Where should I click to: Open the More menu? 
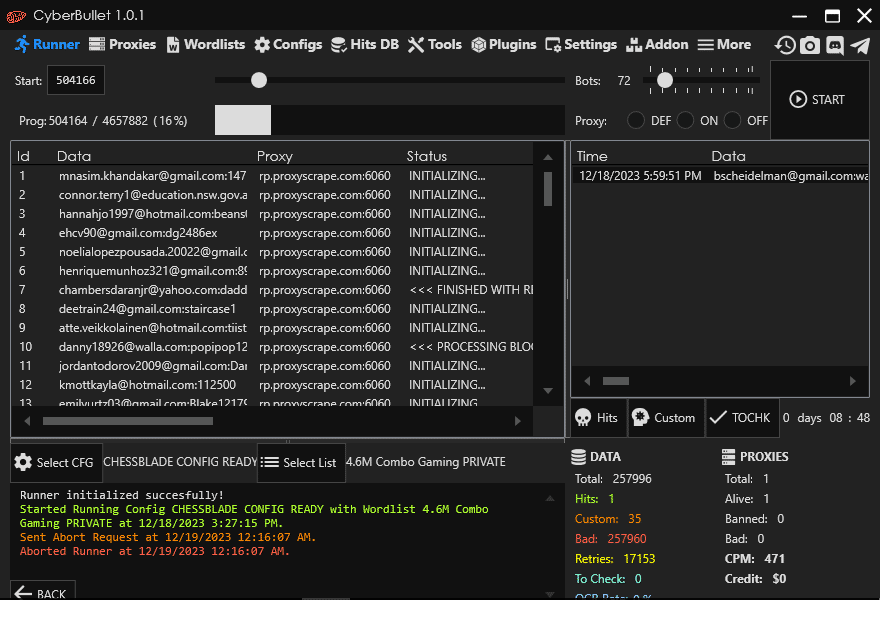(x=724, y=44)
